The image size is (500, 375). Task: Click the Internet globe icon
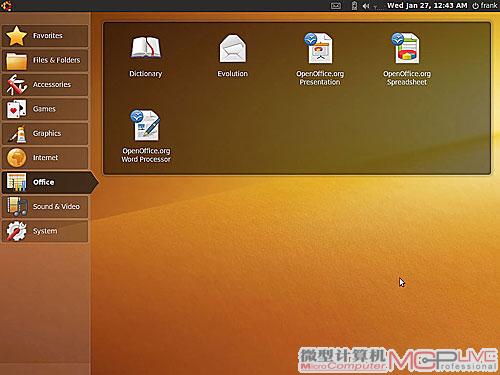point(17,158)
